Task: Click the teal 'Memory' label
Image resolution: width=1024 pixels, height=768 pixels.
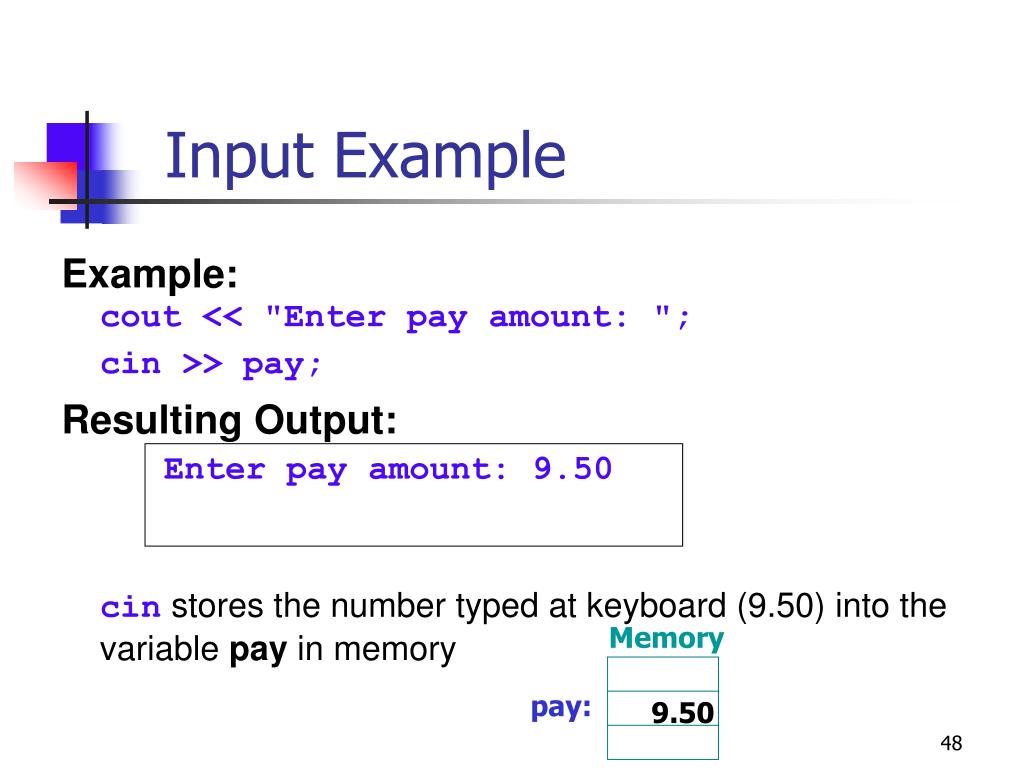Action: click(666, 639)
